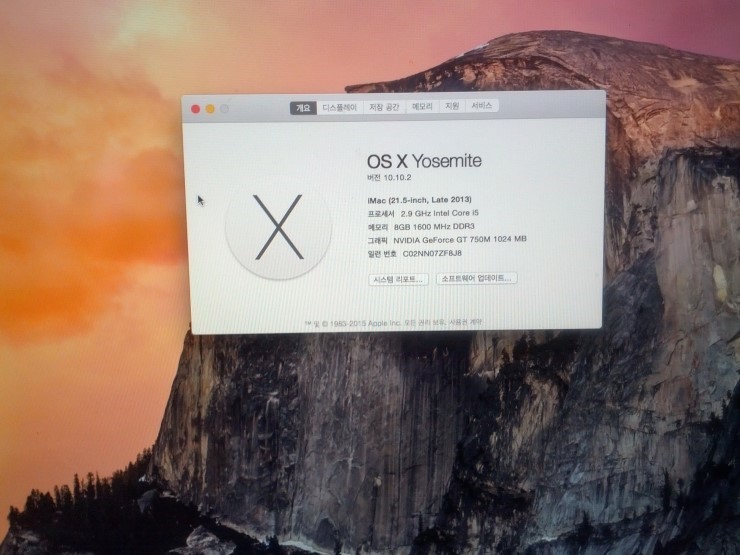
Task: Minimize window with the yellow button
Action: (210, 108)
